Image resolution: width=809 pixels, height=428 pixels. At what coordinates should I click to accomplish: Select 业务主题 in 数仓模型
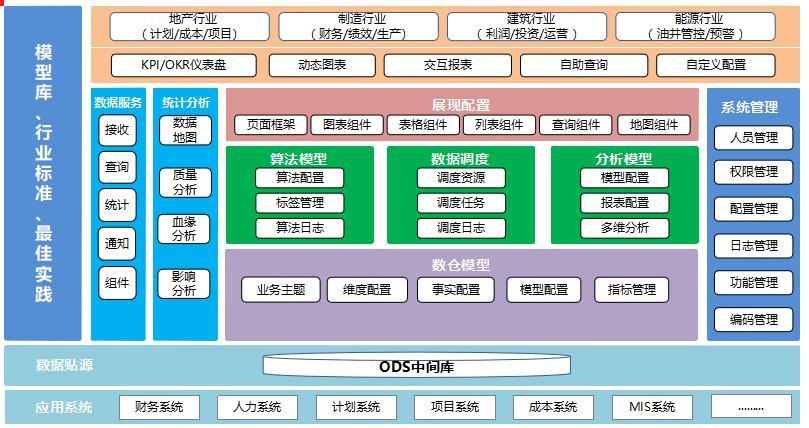coord(281,290)
